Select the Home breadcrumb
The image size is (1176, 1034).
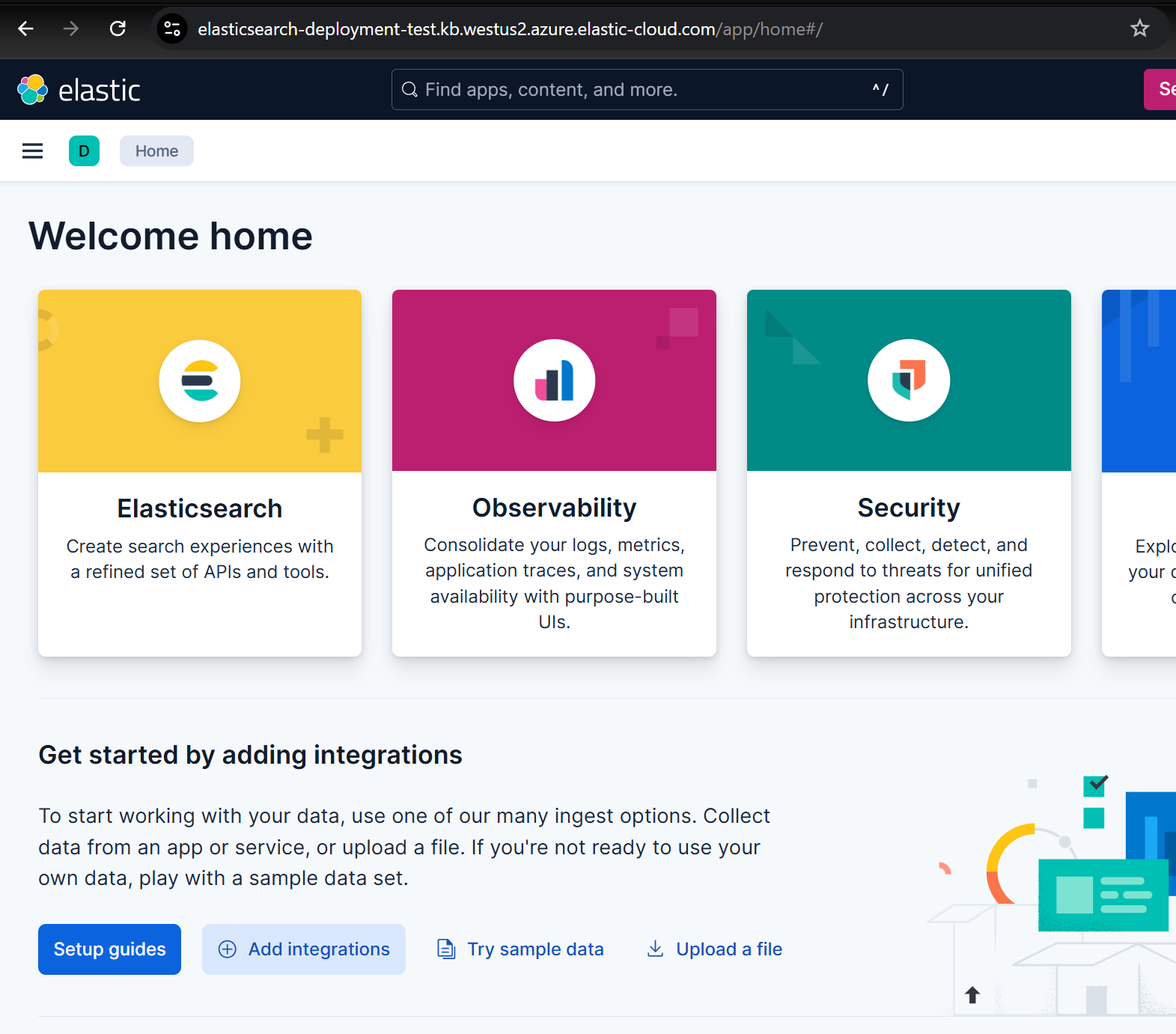pos(156,151)
